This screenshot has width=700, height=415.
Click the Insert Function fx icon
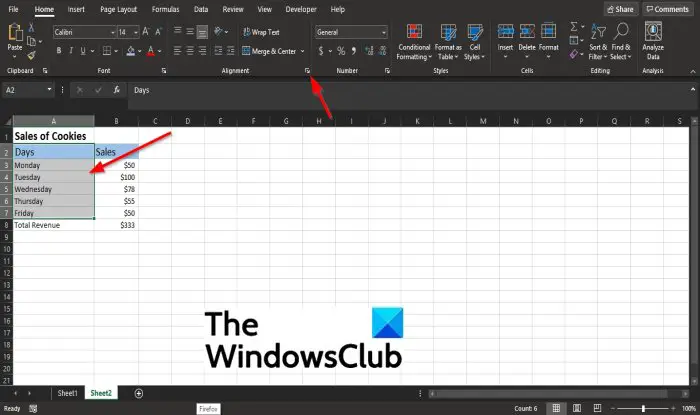point(117,90)
